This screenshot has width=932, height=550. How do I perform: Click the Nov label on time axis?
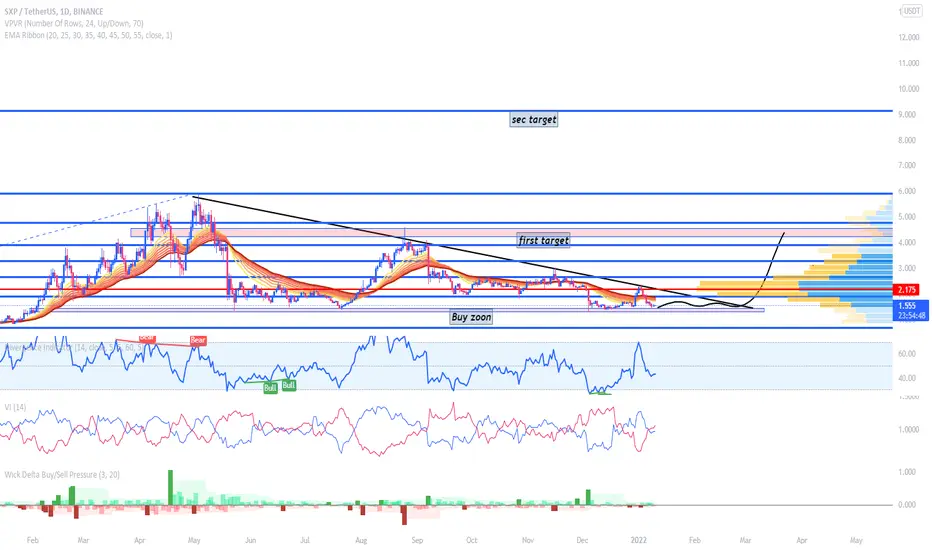528,540
